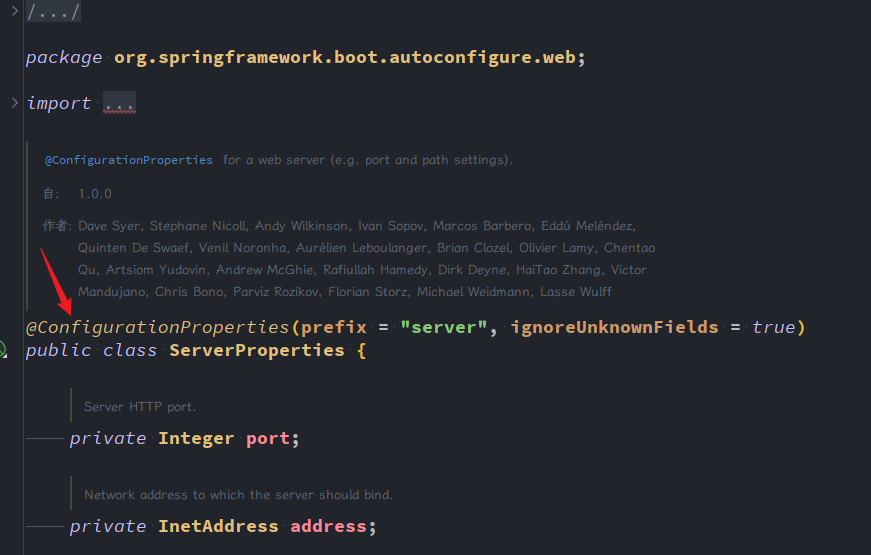This screenshot has width=871, height=555.
Task: Click the folded import ellipsis placeholder
Action: point(119,103)
